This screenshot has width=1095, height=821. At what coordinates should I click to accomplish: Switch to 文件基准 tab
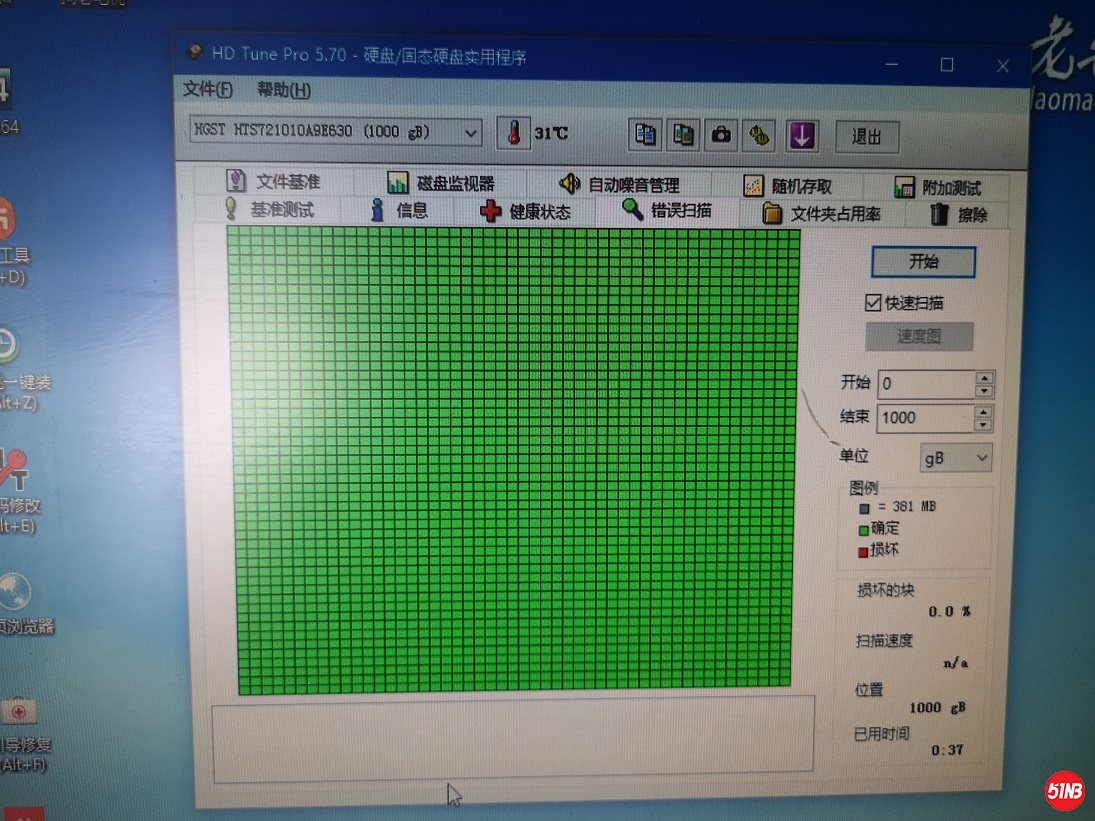tap(274, 182)
